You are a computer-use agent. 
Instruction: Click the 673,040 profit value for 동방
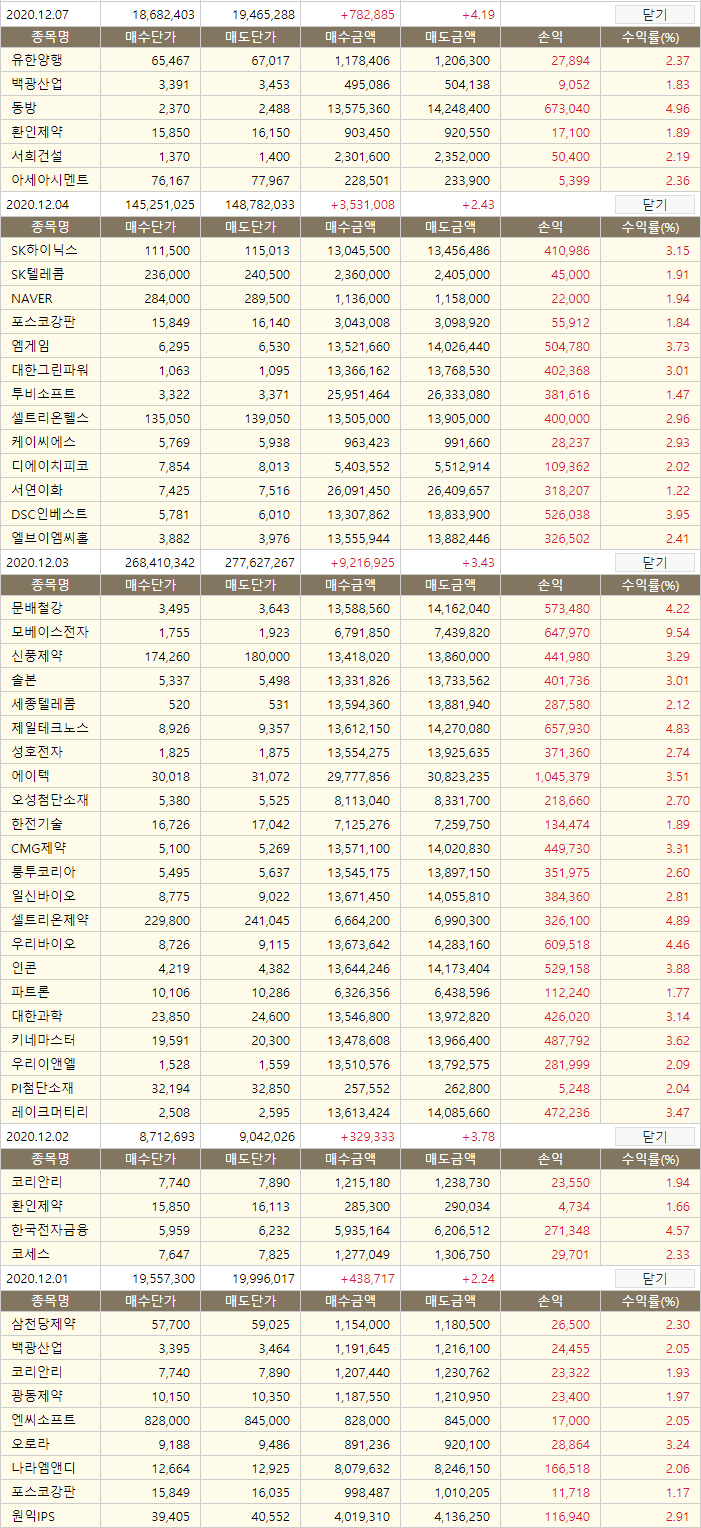coord(568,109)
